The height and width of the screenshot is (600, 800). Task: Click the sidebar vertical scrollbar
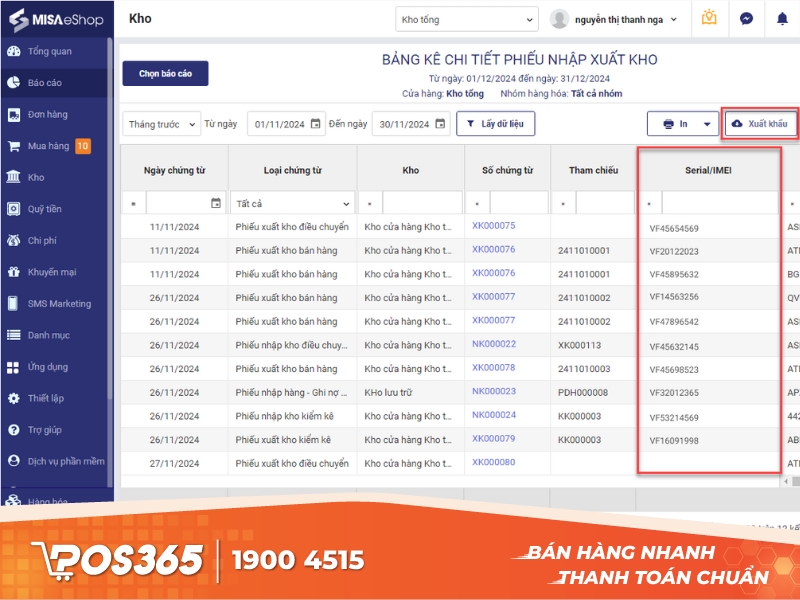tap(110, 219)
